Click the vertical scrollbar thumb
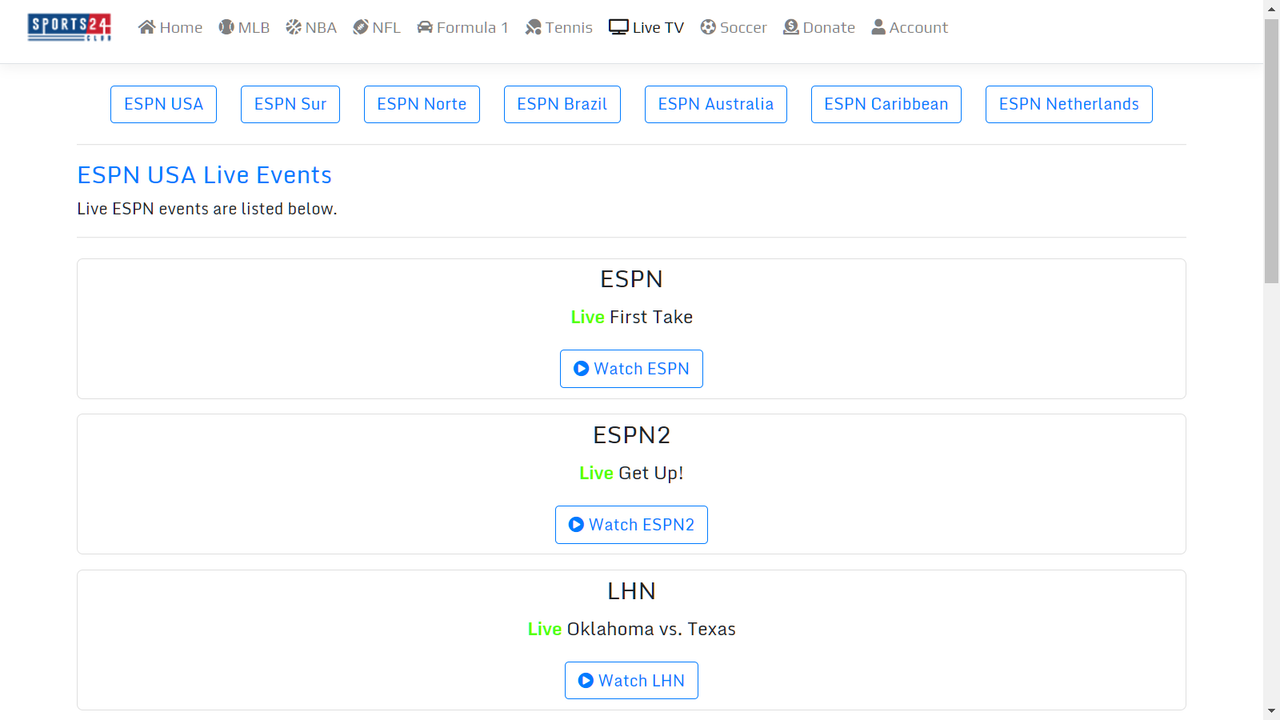This screenshot has width=1280, height=720. (x=1271, y=150)
